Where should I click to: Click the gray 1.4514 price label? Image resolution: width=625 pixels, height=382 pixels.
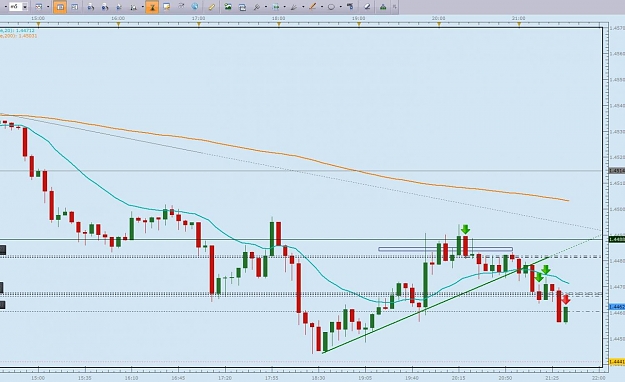(617, 171)
